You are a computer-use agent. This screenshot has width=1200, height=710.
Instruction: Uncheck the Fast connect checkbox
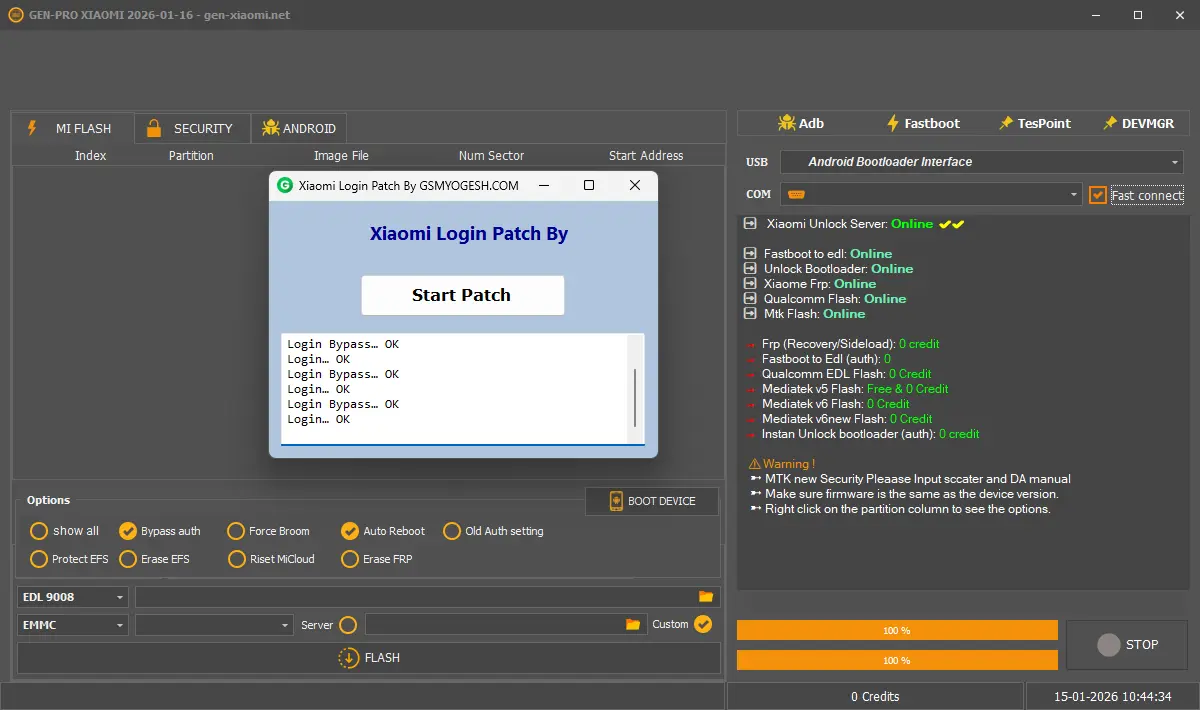[1098, 195]
